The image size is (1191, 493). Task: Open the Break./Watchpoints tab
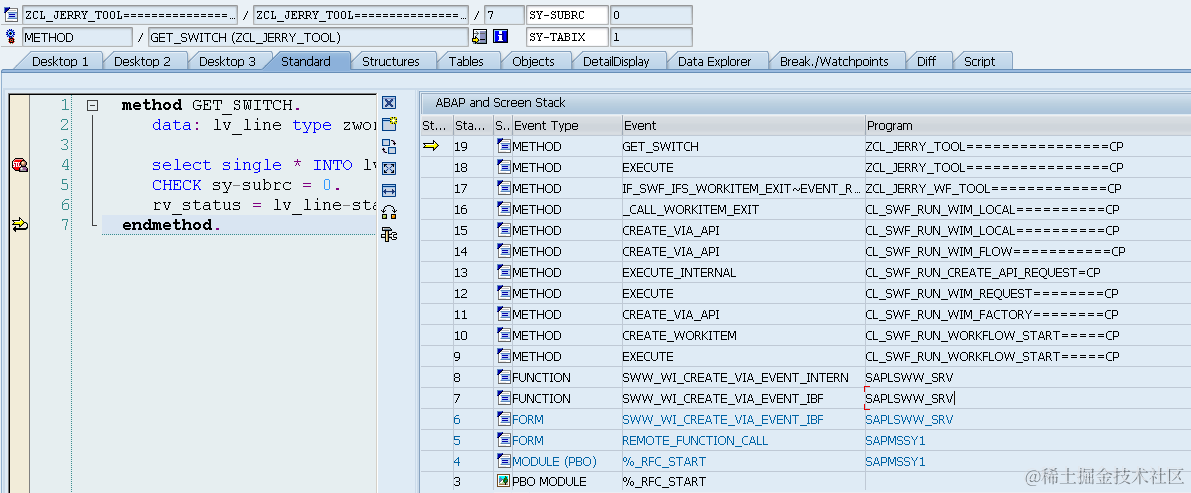coord(834,62)
